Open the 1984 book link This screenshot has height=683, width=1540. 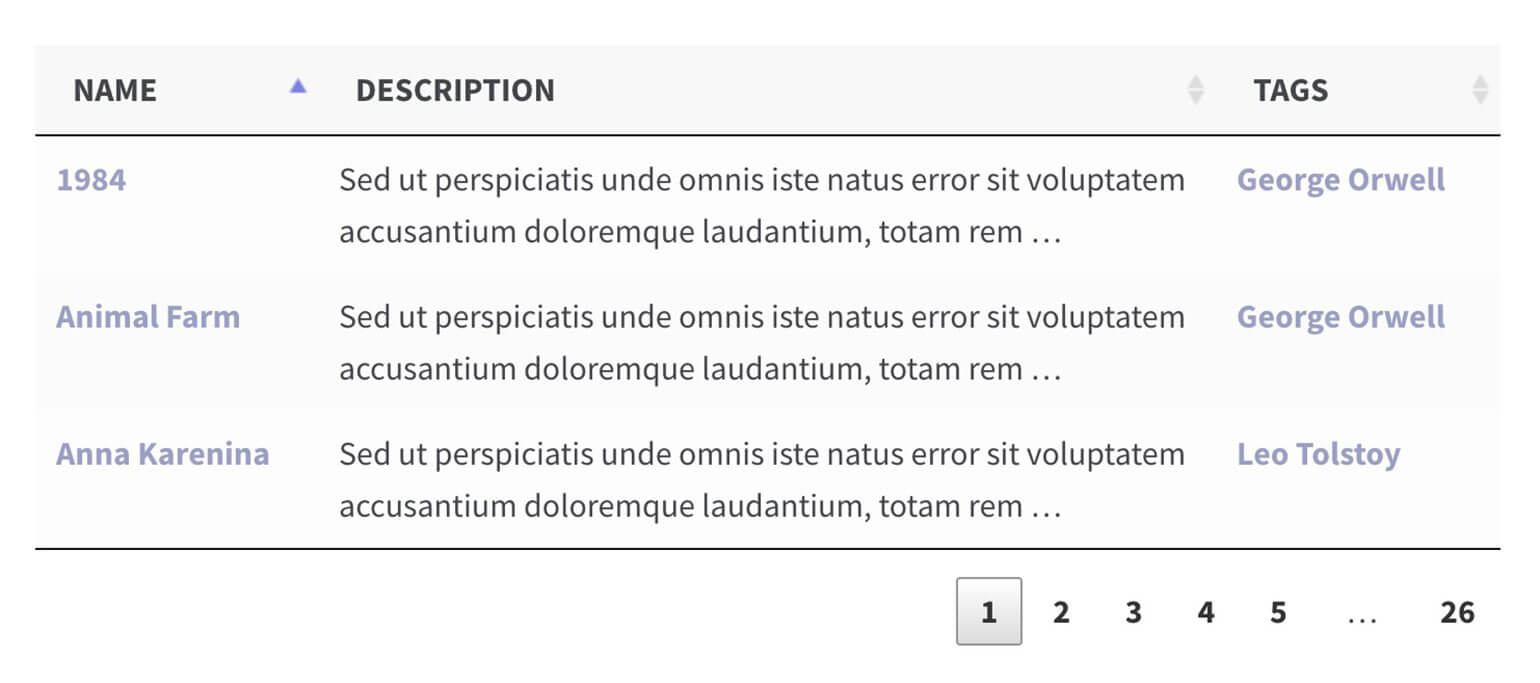click(91, 180)
